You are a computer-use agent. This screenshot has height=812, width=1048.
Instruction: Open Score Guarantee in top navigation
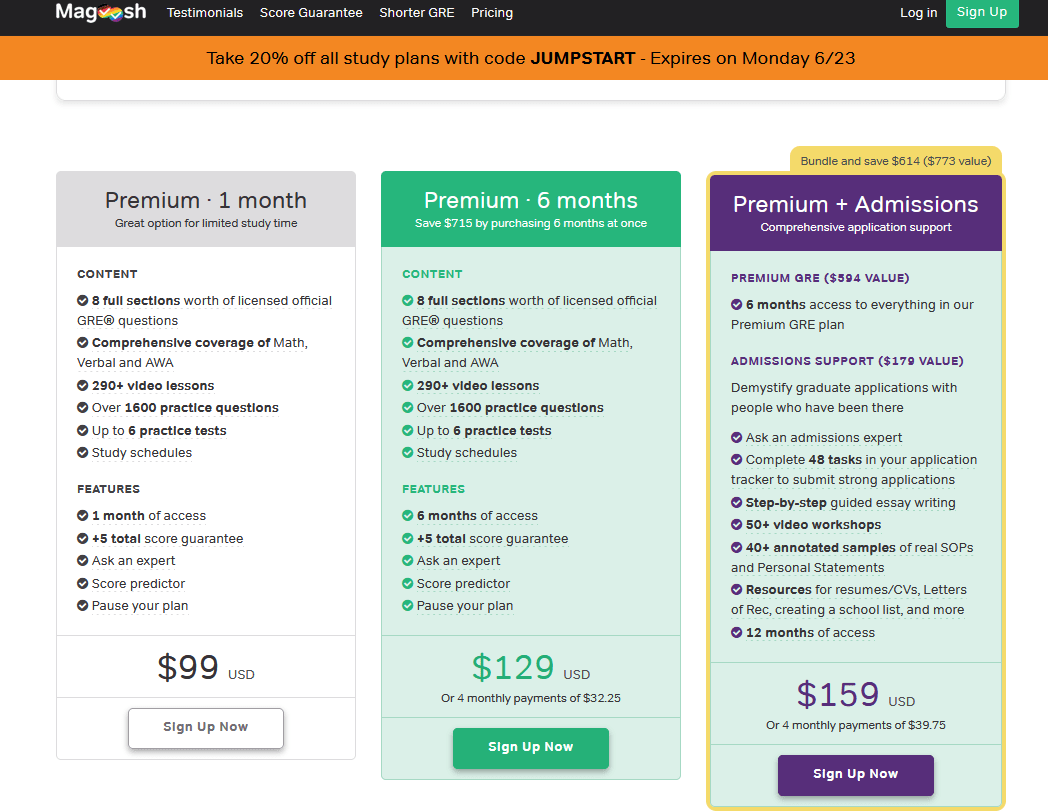[311, 13]
